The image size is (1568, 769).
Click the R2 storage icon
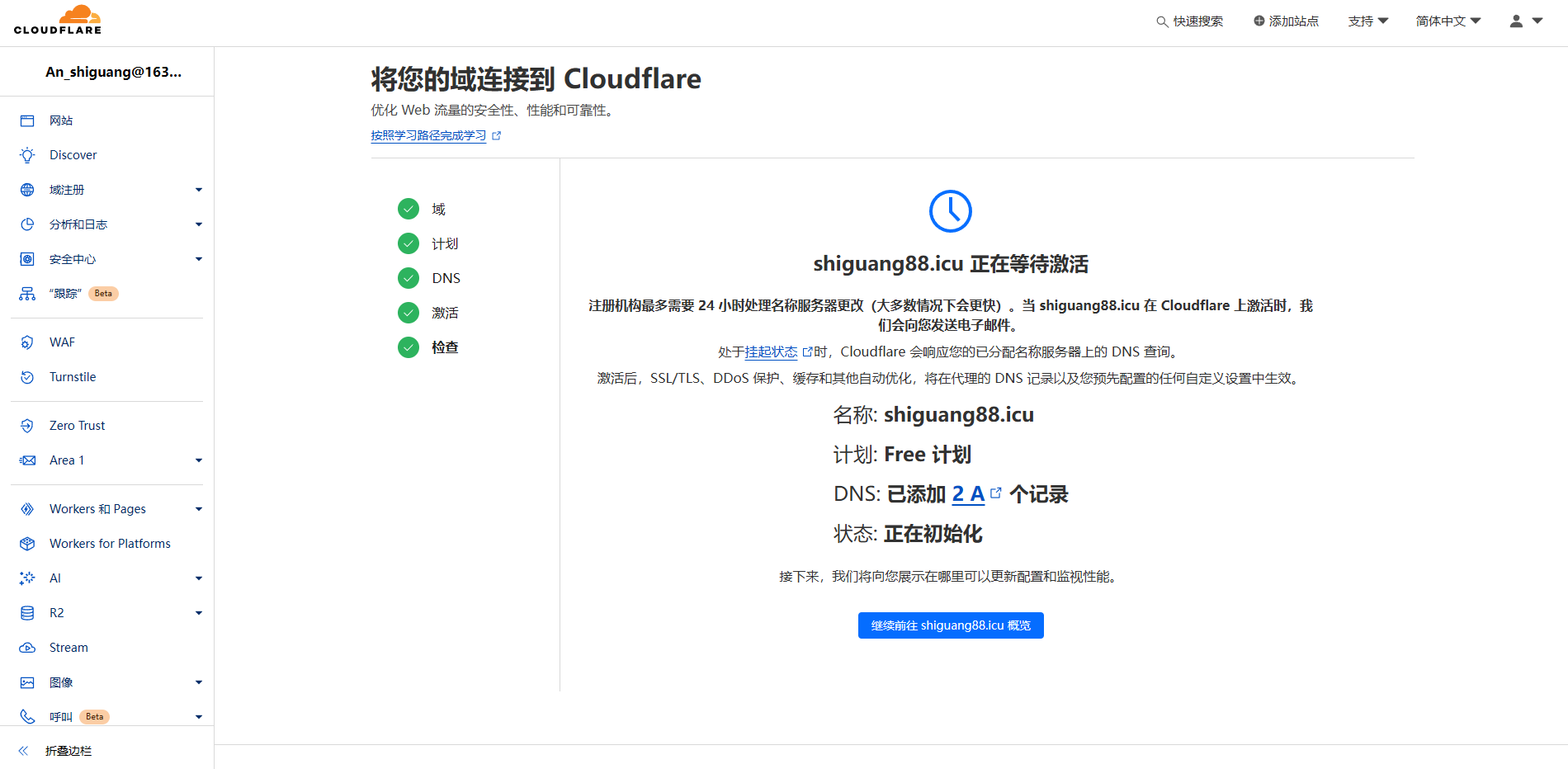(x=27, y=613)
